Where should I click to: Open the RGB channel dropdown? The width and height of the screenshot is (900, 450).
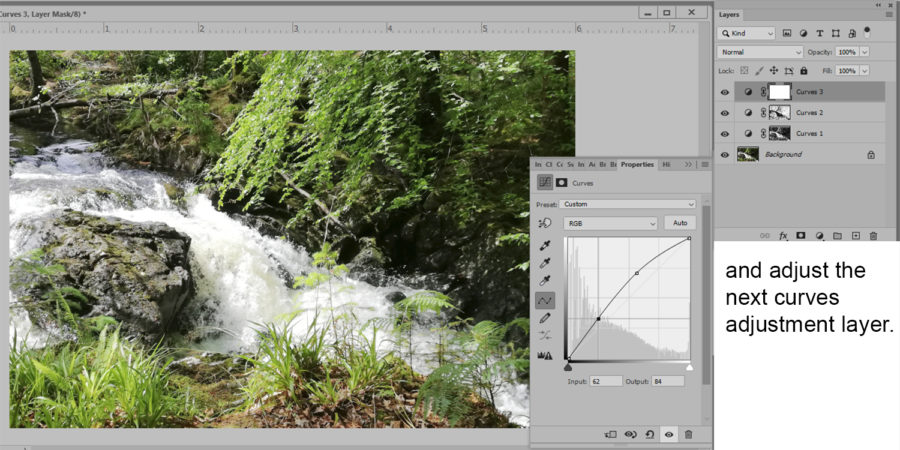click(x=609, y=223)
